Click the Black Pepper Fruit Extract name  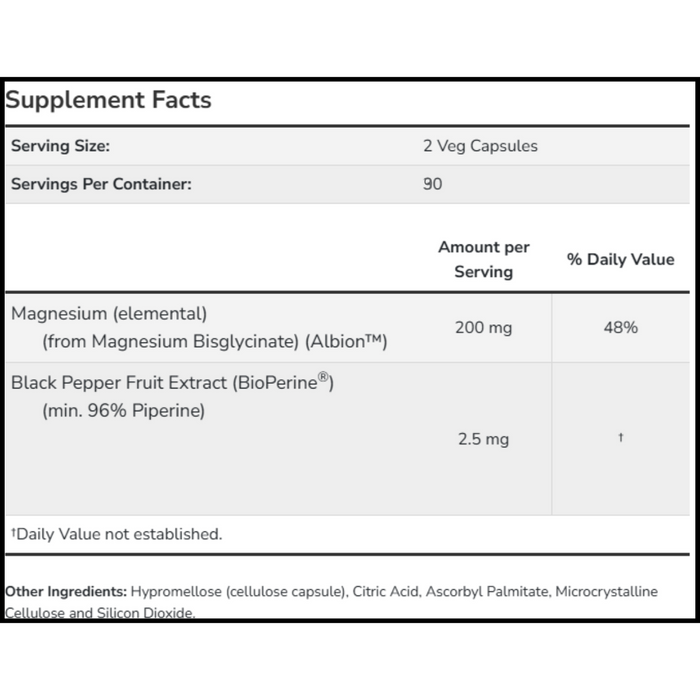(x=171, y=383)
